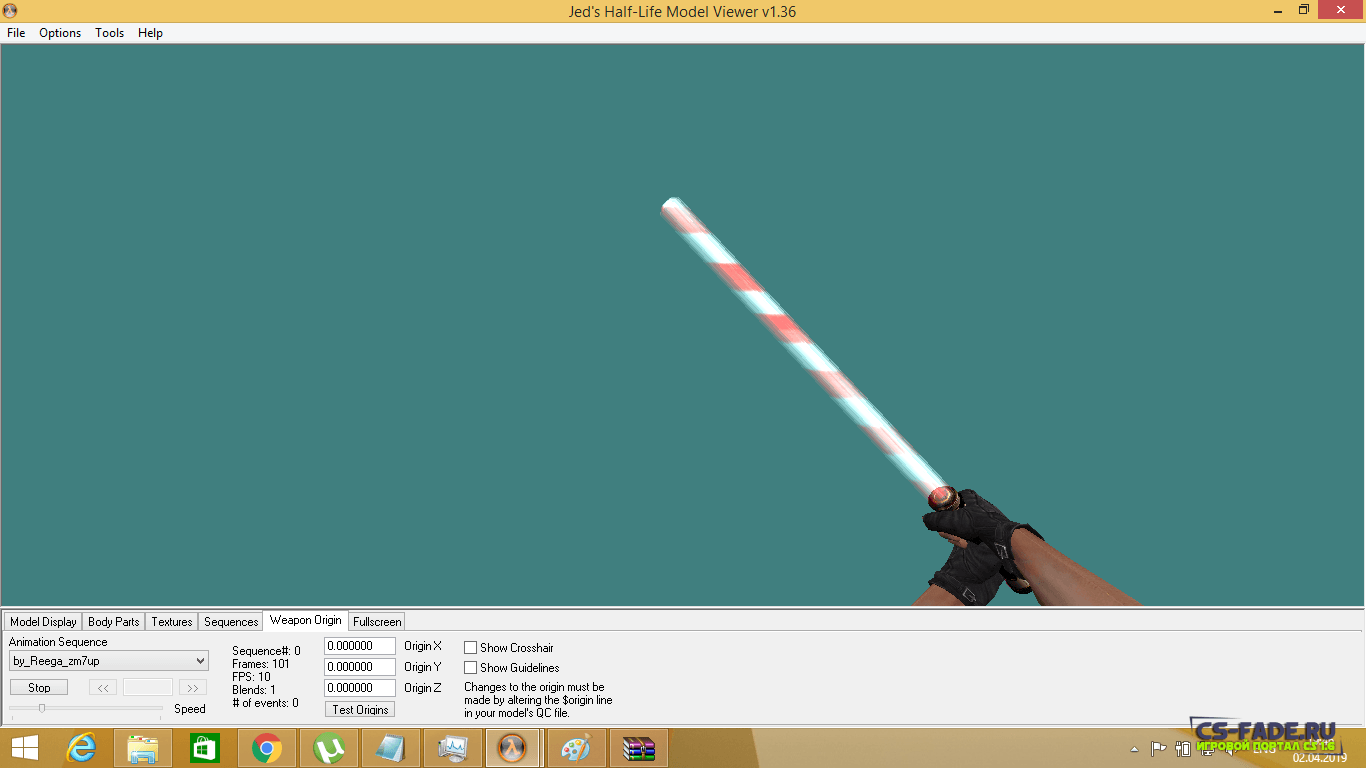
Task: Open Action Center flag icon
Action: pos(1158,748)
